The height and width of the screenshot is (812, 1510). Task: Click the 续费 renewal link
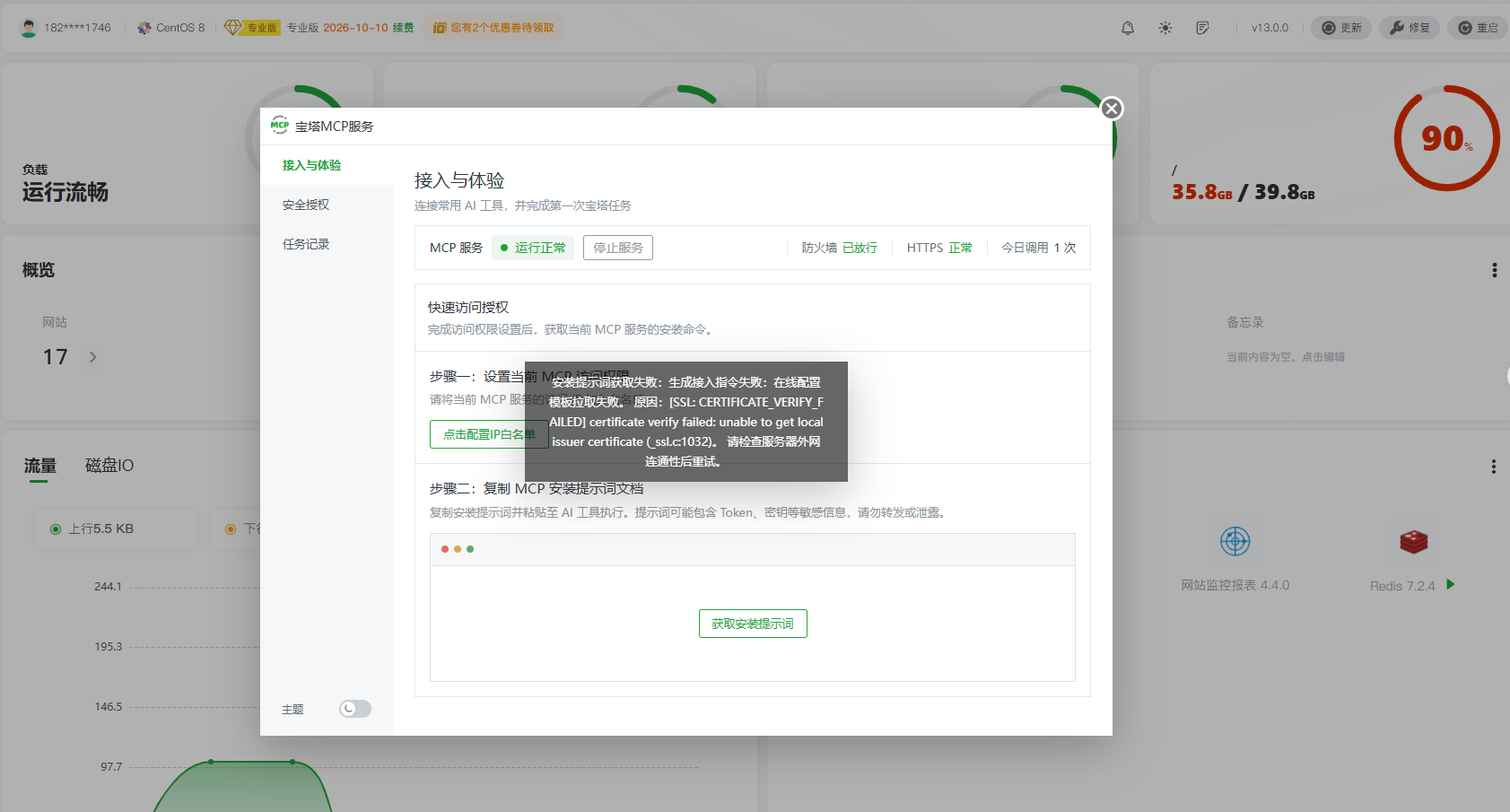tap(403, 28)
